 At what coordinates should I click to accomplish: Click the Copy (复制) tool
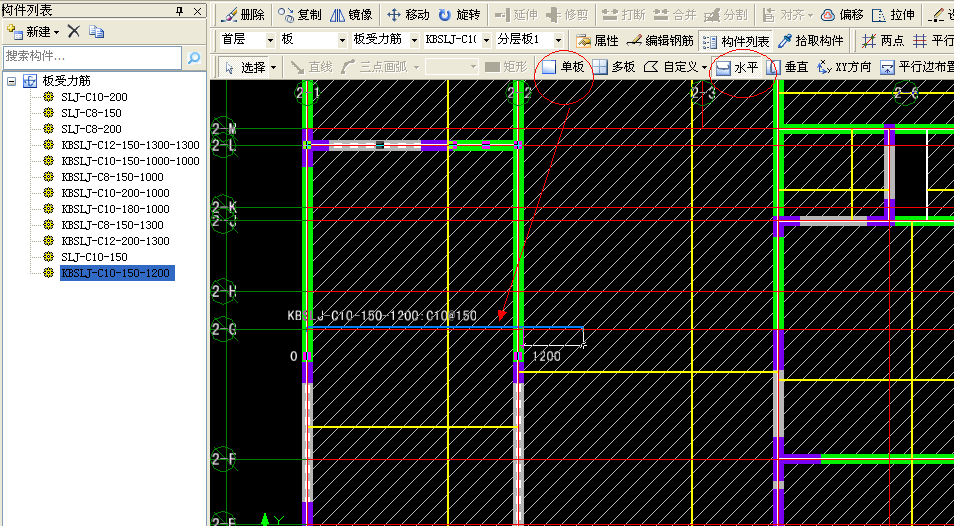(x=299, y=15)
